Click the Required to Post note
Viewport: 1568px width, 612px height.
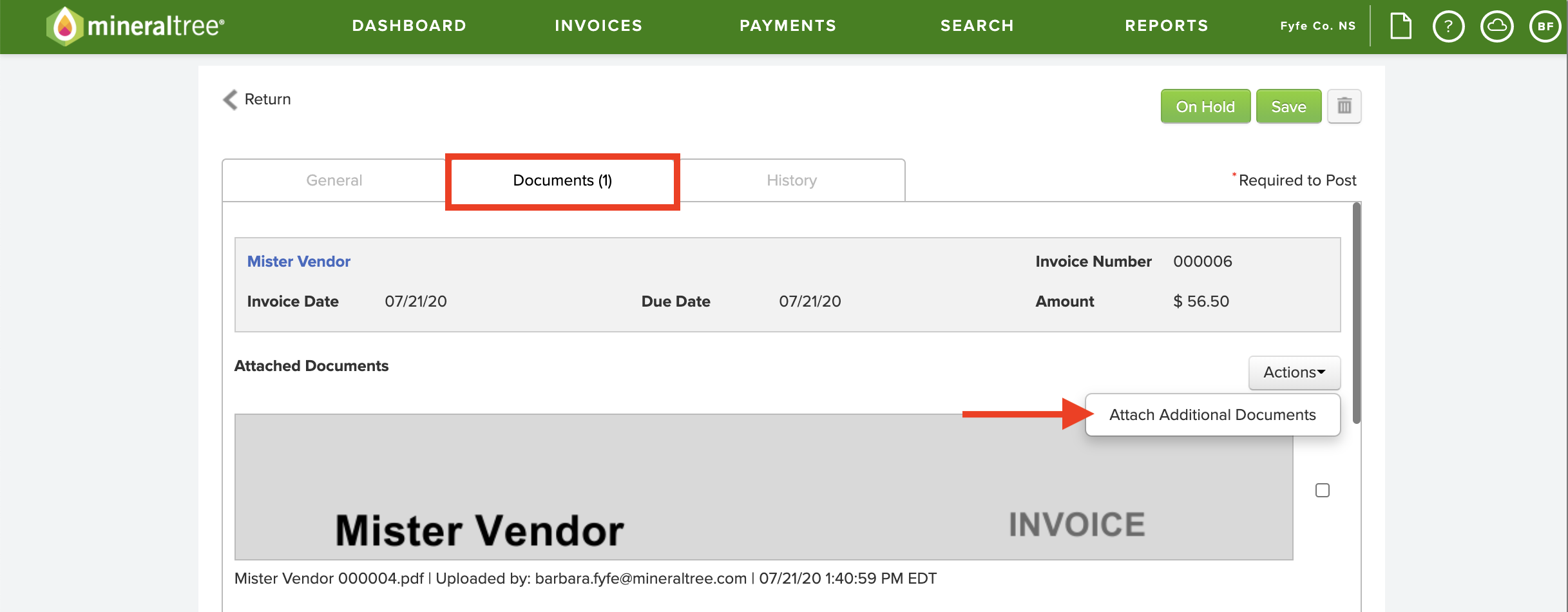[1294, 180]
